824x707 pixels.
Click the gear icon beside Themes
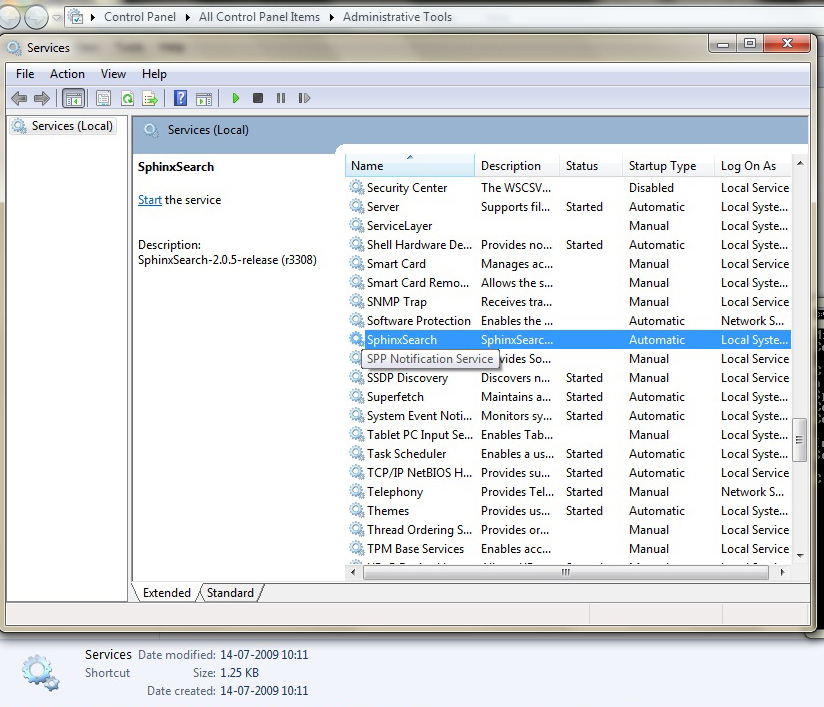(x=357, y=510)
